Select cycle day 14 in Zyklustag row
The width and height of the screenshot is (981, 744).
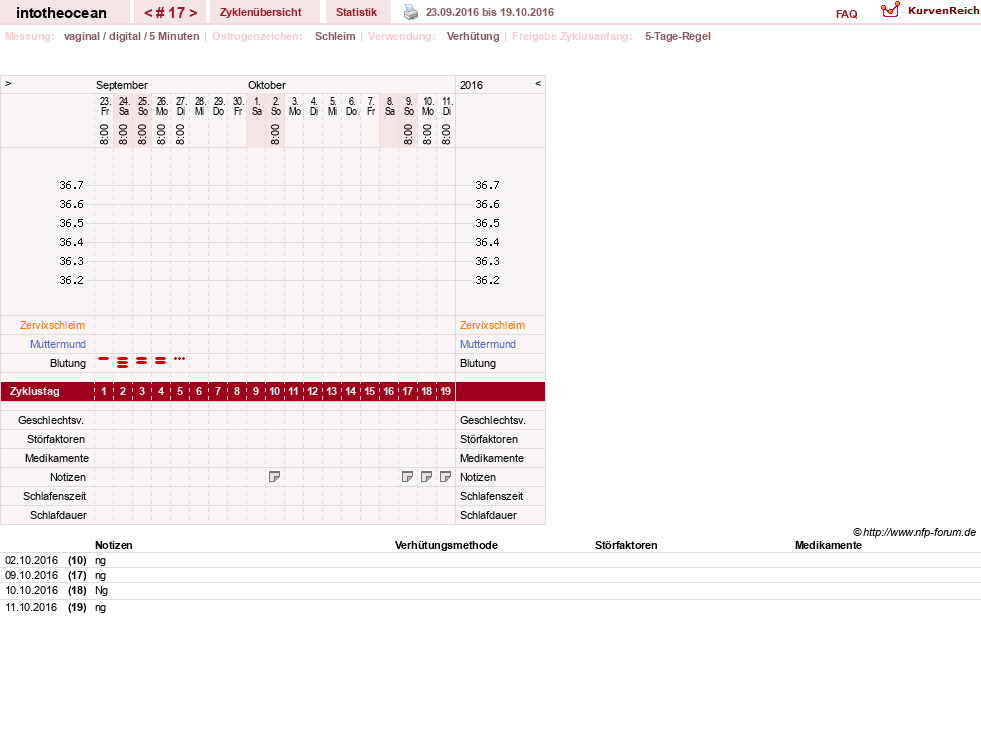tap(350, 391)
